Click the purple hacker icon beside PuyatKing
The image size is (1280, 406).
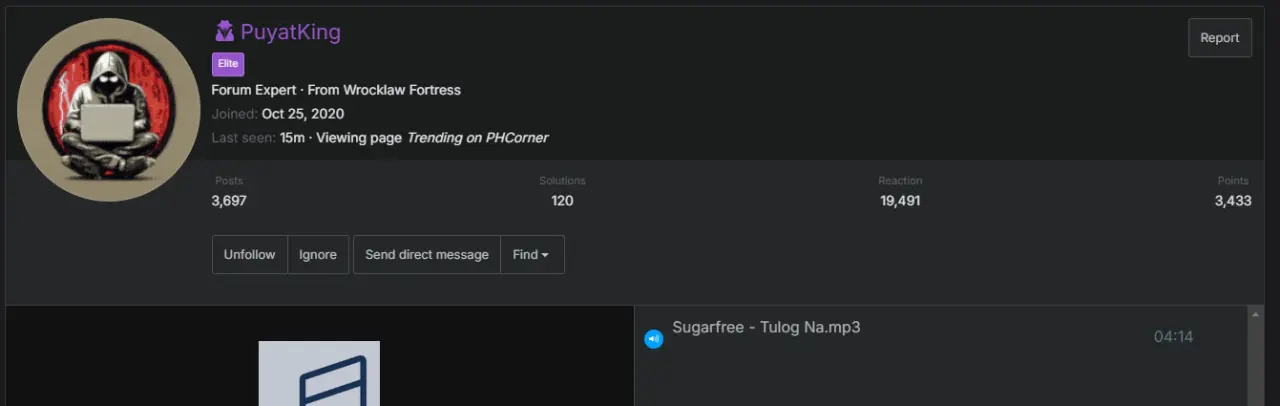click(224, 32)
